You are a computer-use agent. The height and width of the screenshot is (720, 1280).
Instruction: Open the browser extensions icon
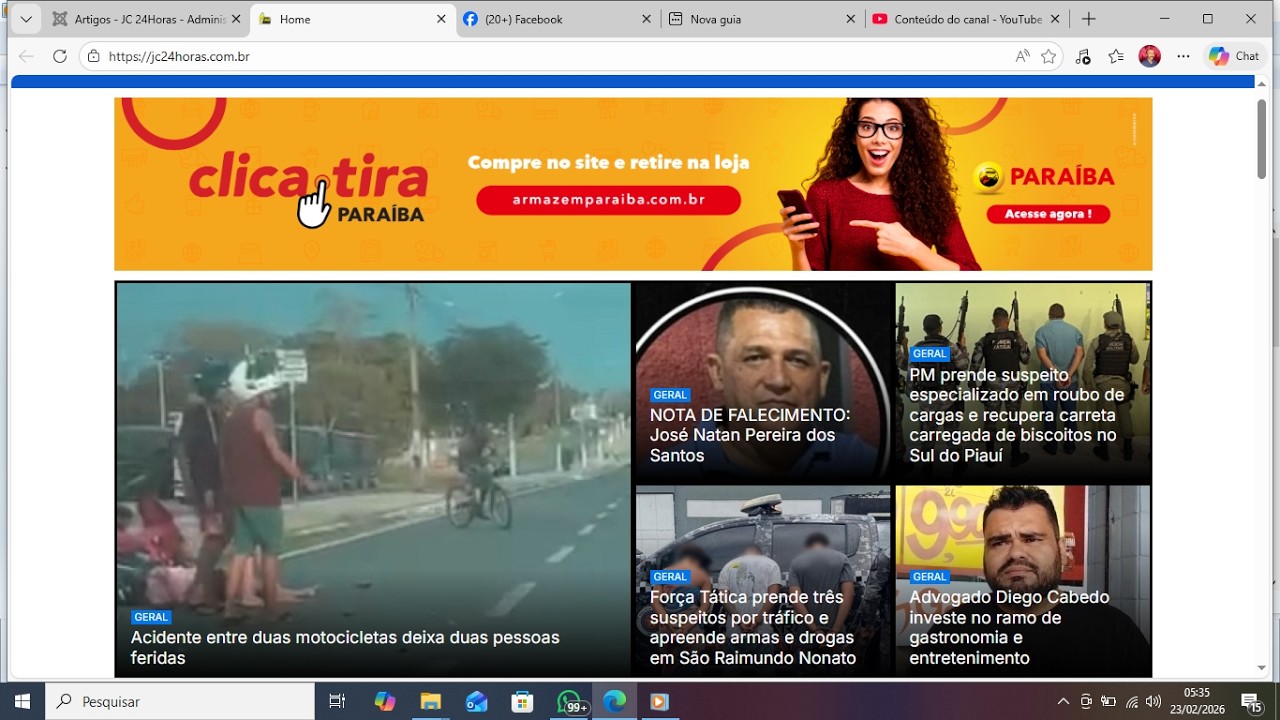(1083, 57)
